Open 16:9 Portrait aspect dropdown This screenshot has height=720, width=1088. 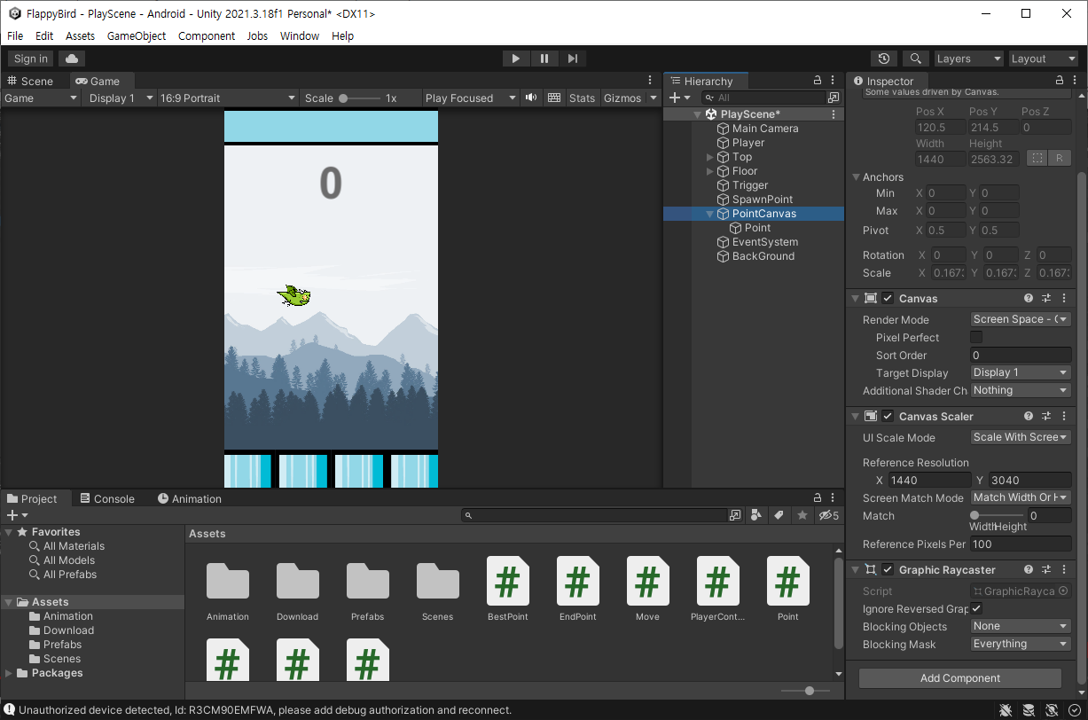[x=228, y=98]
